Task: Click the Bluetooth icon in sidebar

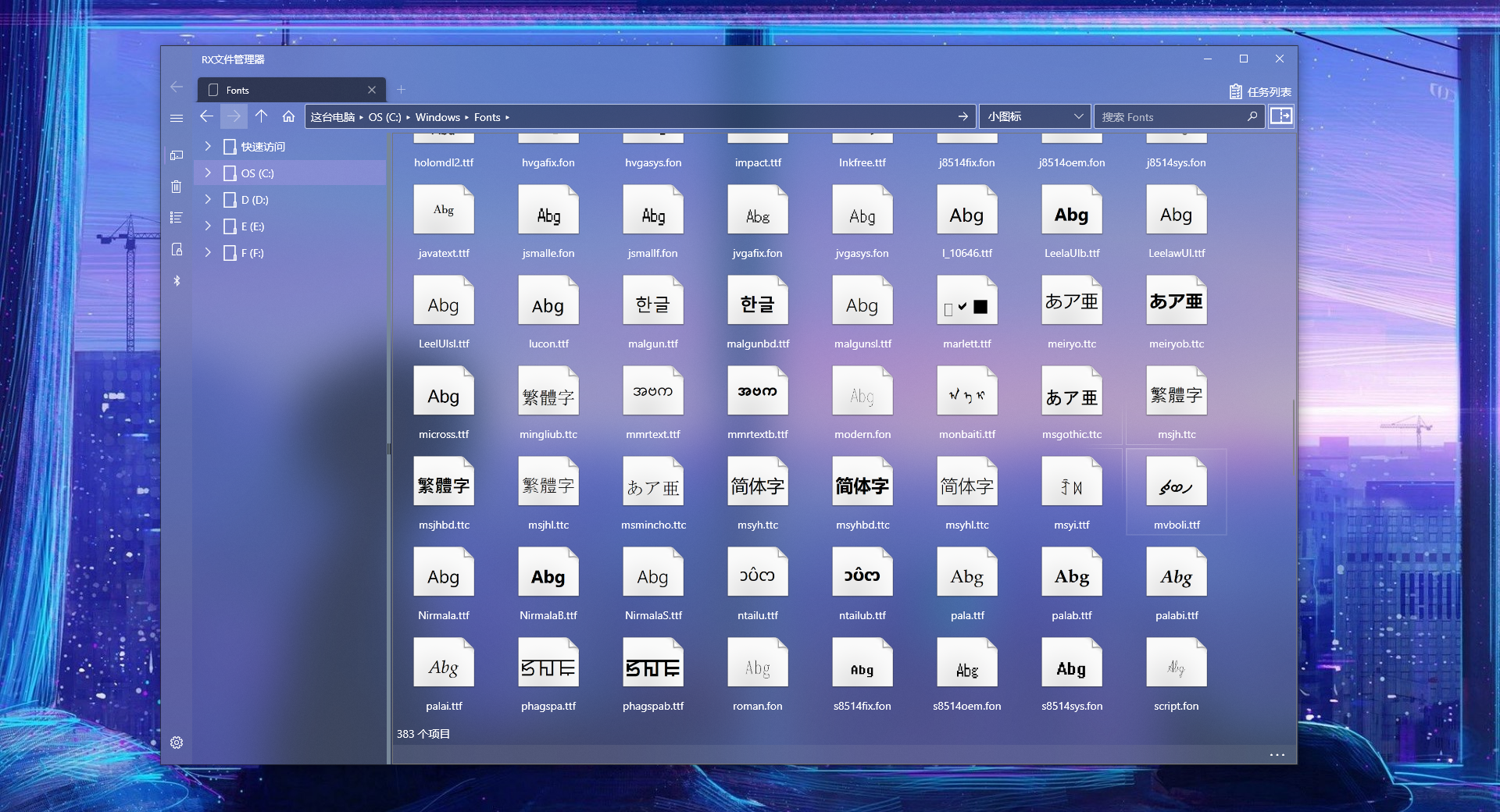Action: (177, 280)
